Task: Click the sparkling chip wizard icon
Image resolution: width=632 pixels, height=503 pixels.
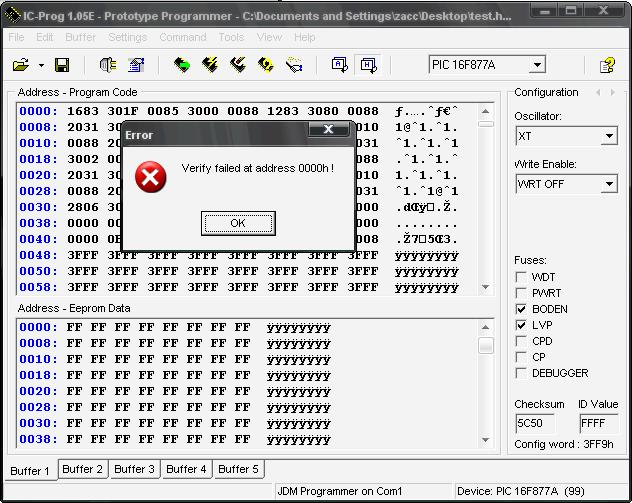Action: click(294, 65)
